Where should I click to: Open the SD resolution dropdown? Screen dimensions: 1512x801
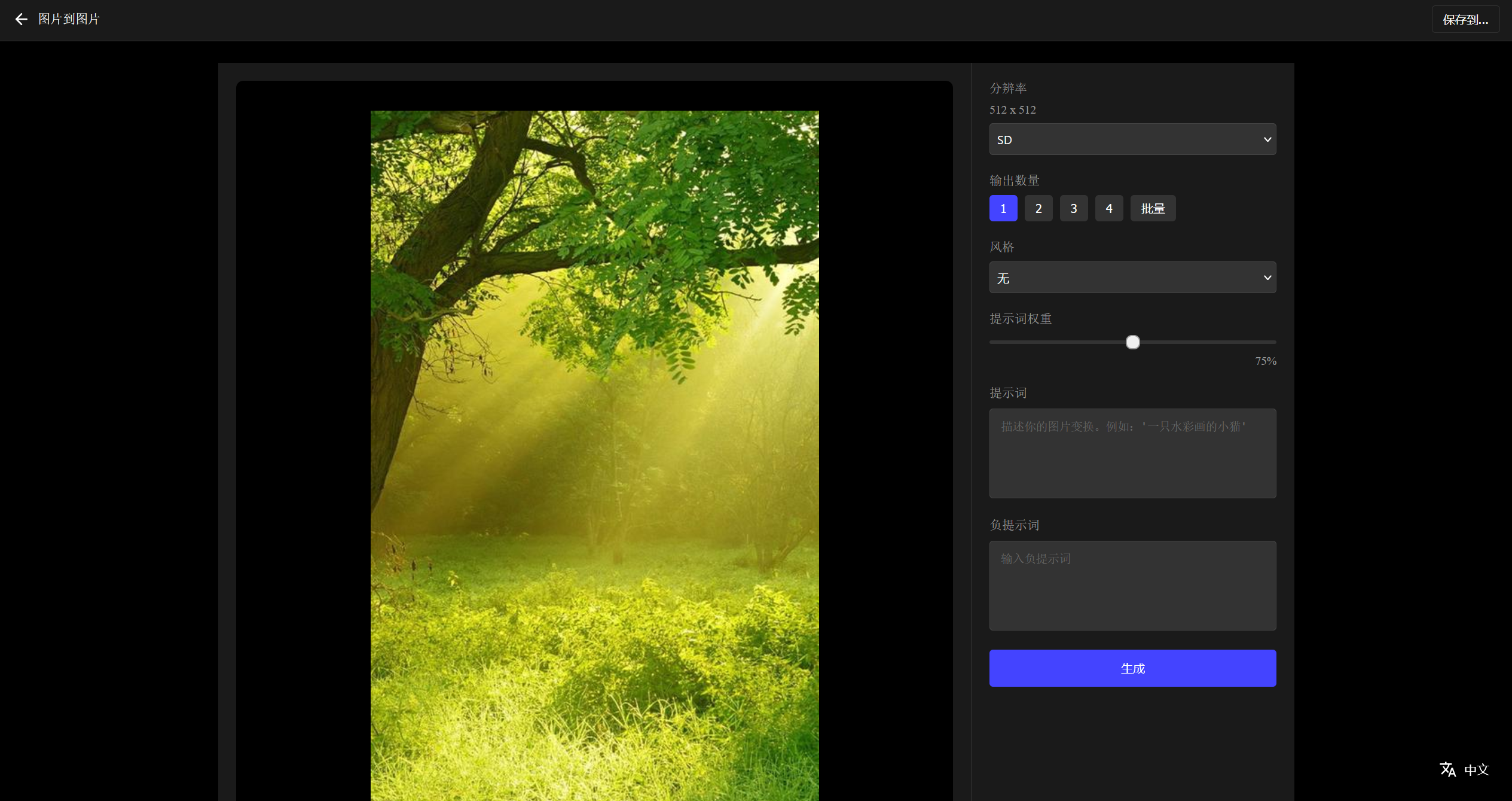pos(1124,139)
